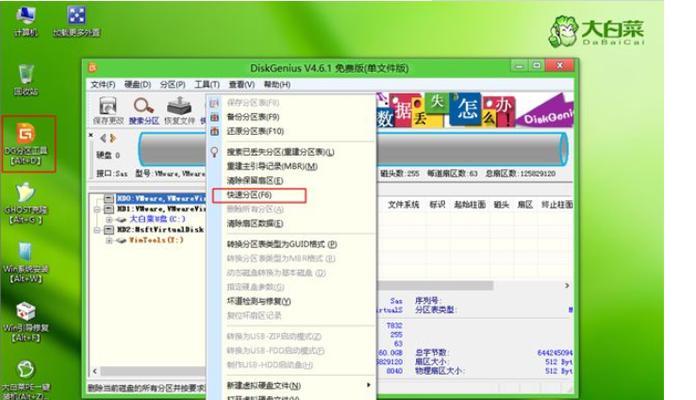Click the 标识 column header
This screenshot has height=400, width=696.
[437, 205]
